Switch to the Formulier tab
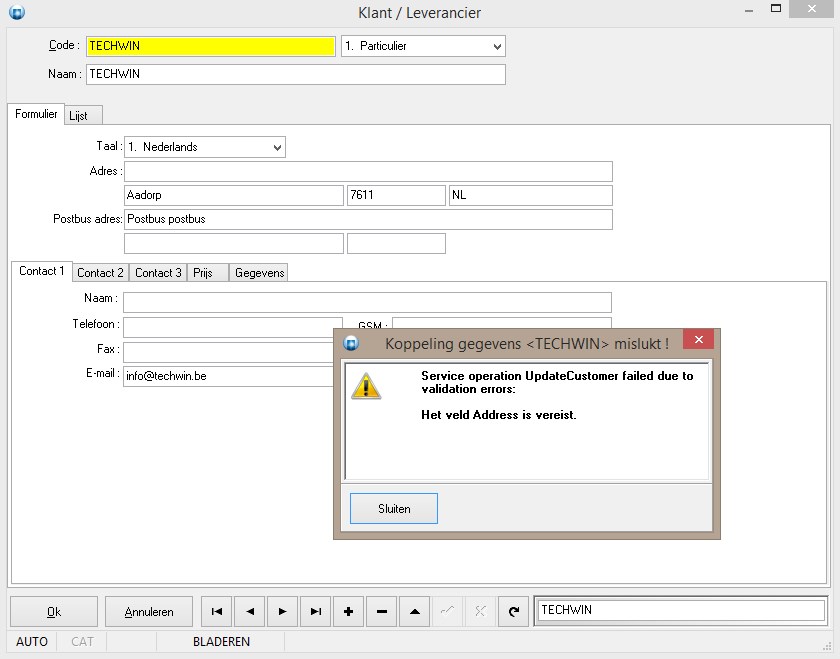 pyautogui.click(x=36, y=114)
